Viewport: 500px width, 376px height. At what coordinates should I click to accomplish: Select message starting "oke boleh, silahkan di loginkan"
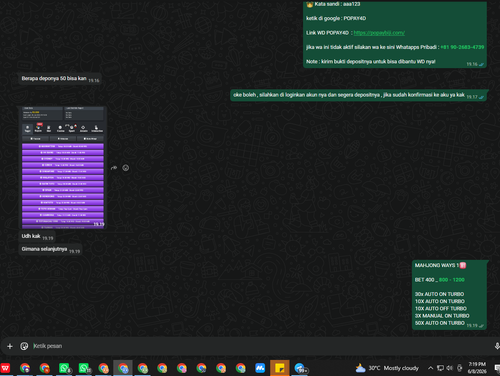[349, 95]
